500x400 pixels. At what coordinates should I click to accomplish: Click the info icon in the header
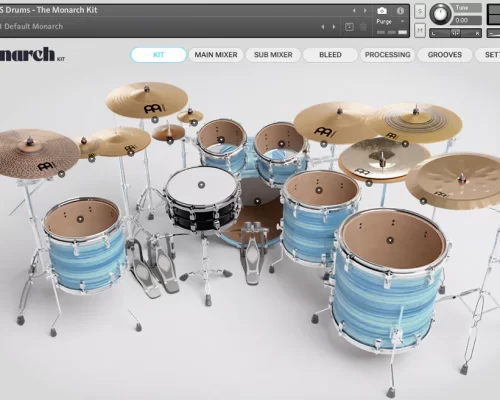[400, 11]
